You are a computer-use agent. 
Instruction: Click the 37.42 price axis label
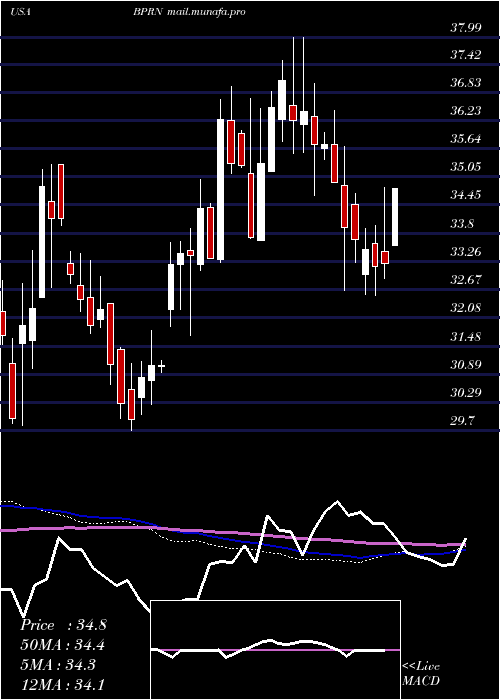pyautogui.click(x=466, y=55)
